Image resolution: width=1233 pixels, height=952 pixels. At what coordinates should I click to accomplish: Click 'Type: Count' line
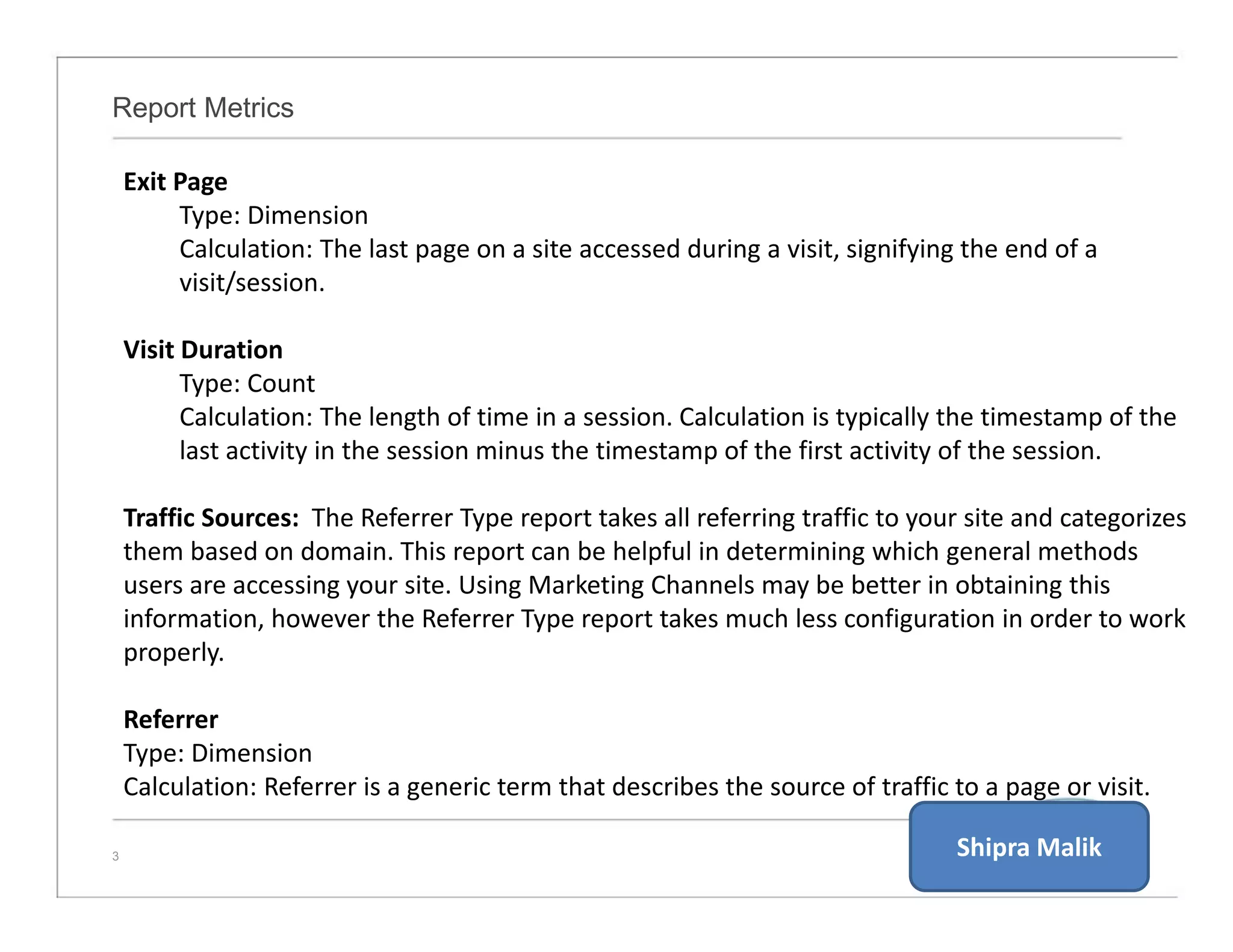[x=247, y=383]
